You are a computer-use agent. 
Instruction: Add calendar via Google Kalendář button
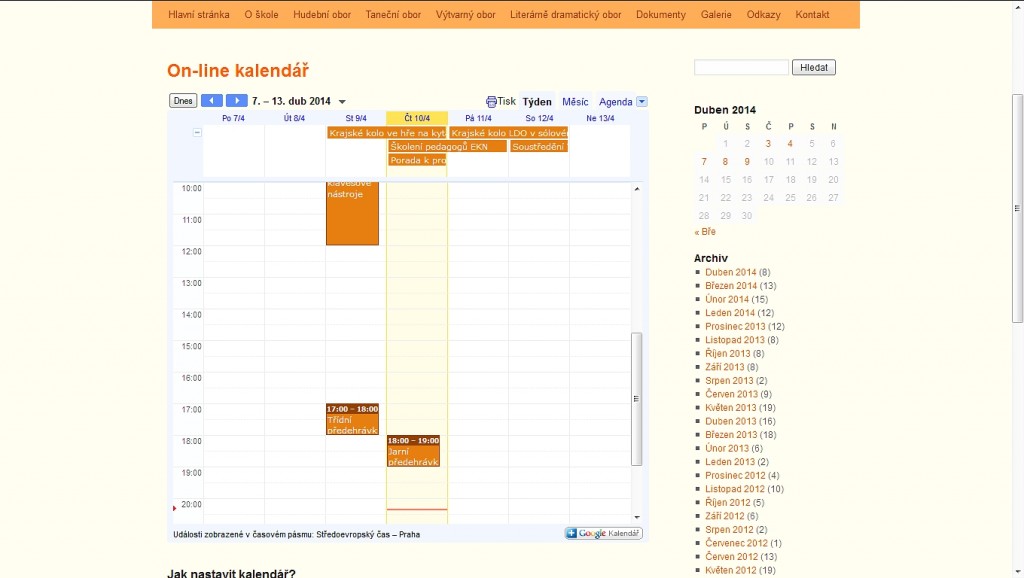603,534
